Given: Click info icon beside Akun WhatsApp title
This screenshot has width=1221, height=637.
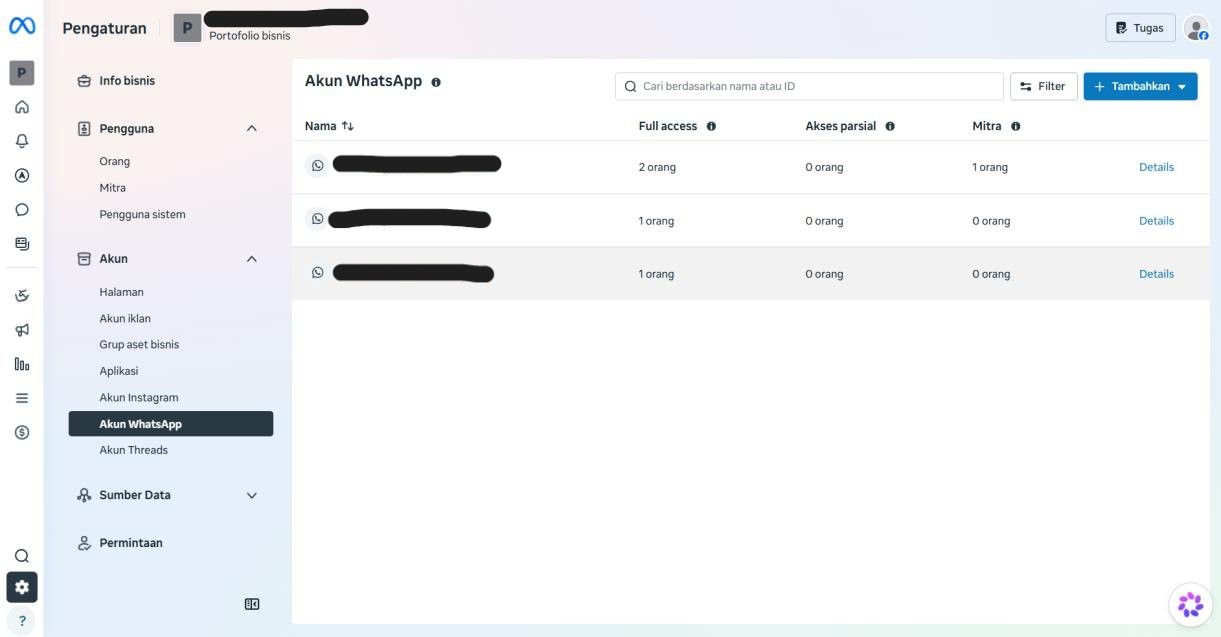Looking at the screenshot, I should coord(436,82).
